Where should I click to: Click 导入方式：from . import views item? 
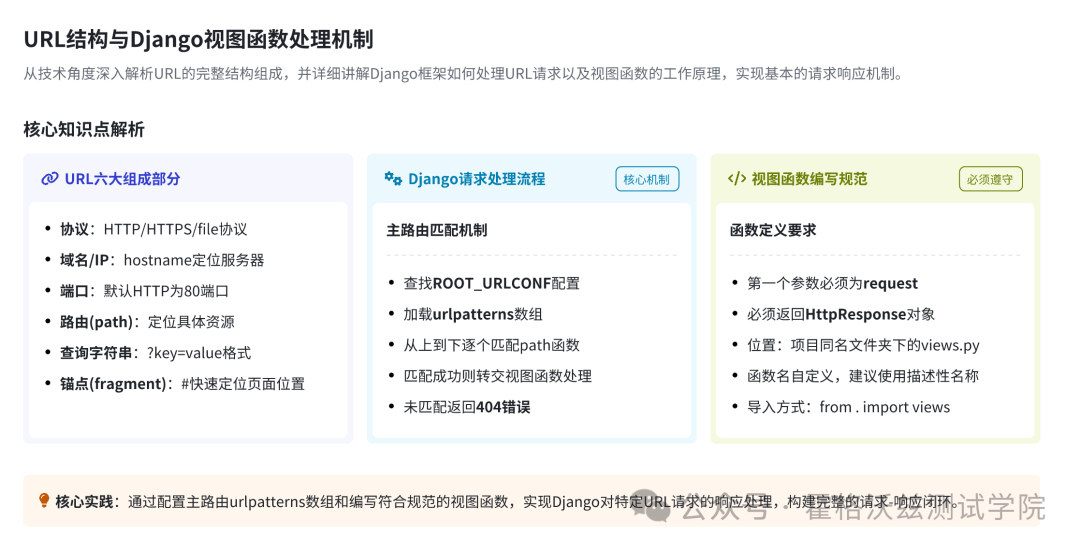(x=849, y=408)
